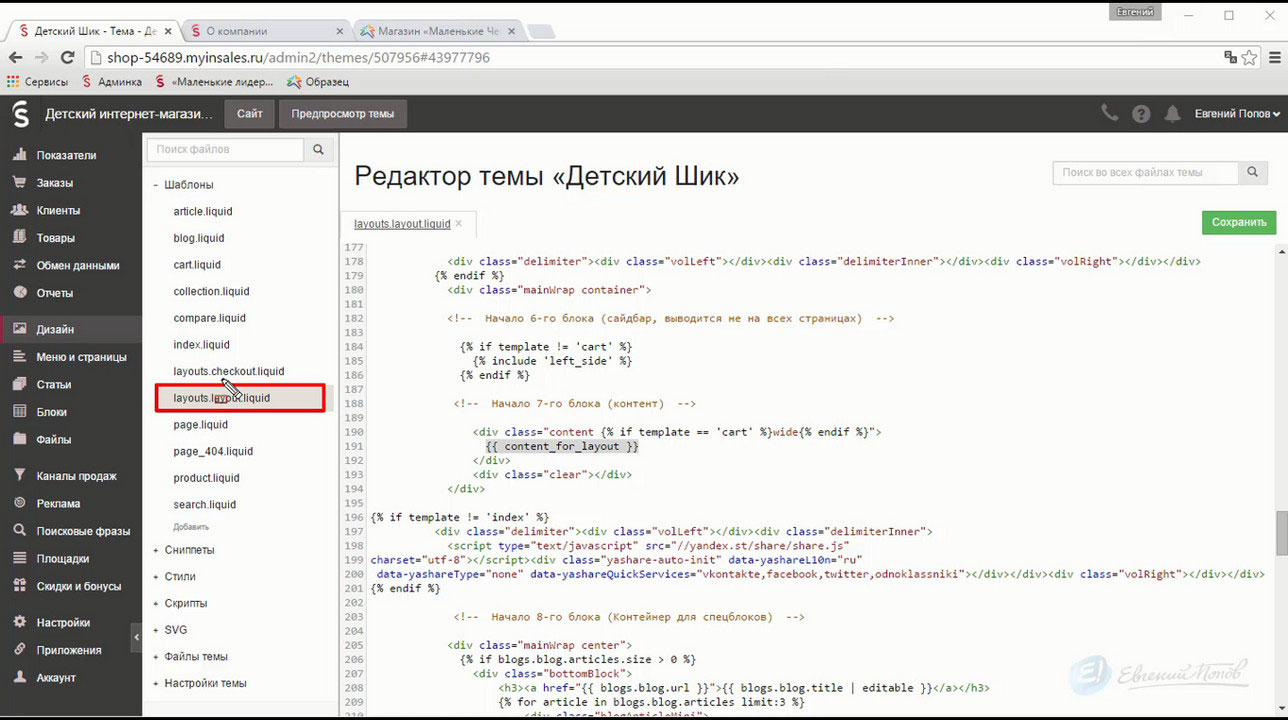Collapse the admin sidebar arrow
Viewport: 1288px width, 720px height.
(x=136, y=637)
